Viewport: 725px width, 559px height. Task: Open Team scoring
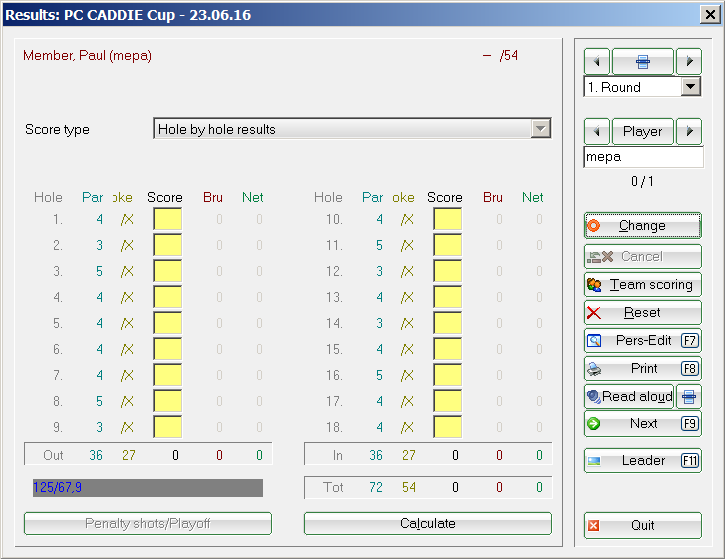[x=643, y=284]
